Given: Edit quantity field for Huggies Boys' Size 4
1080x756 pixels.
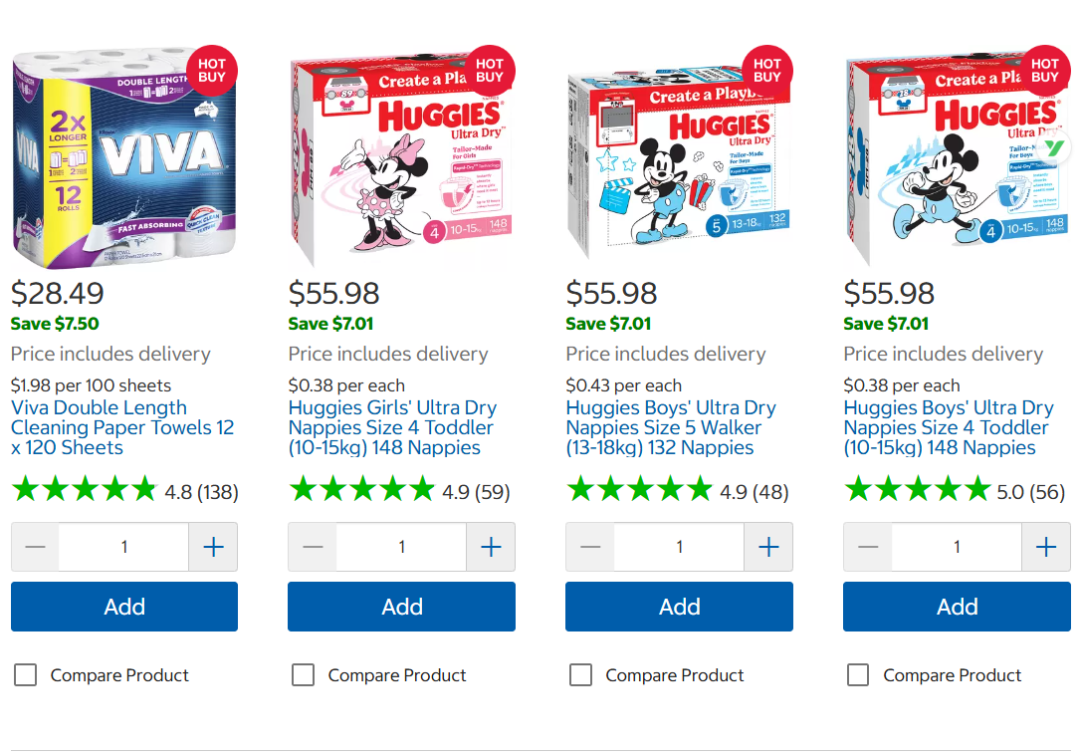Looking at the screenshot, I should point(956,547).
